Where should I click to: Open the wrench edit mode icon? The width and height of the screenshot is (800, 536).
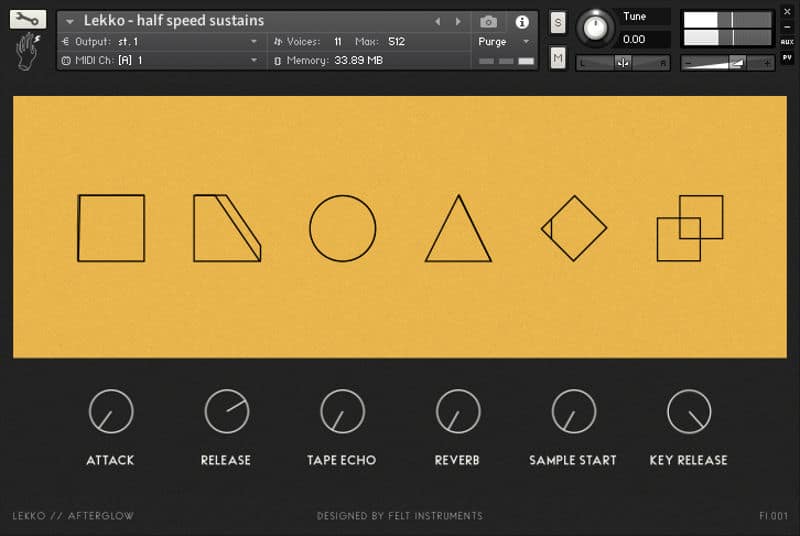[x=28, y=19]
